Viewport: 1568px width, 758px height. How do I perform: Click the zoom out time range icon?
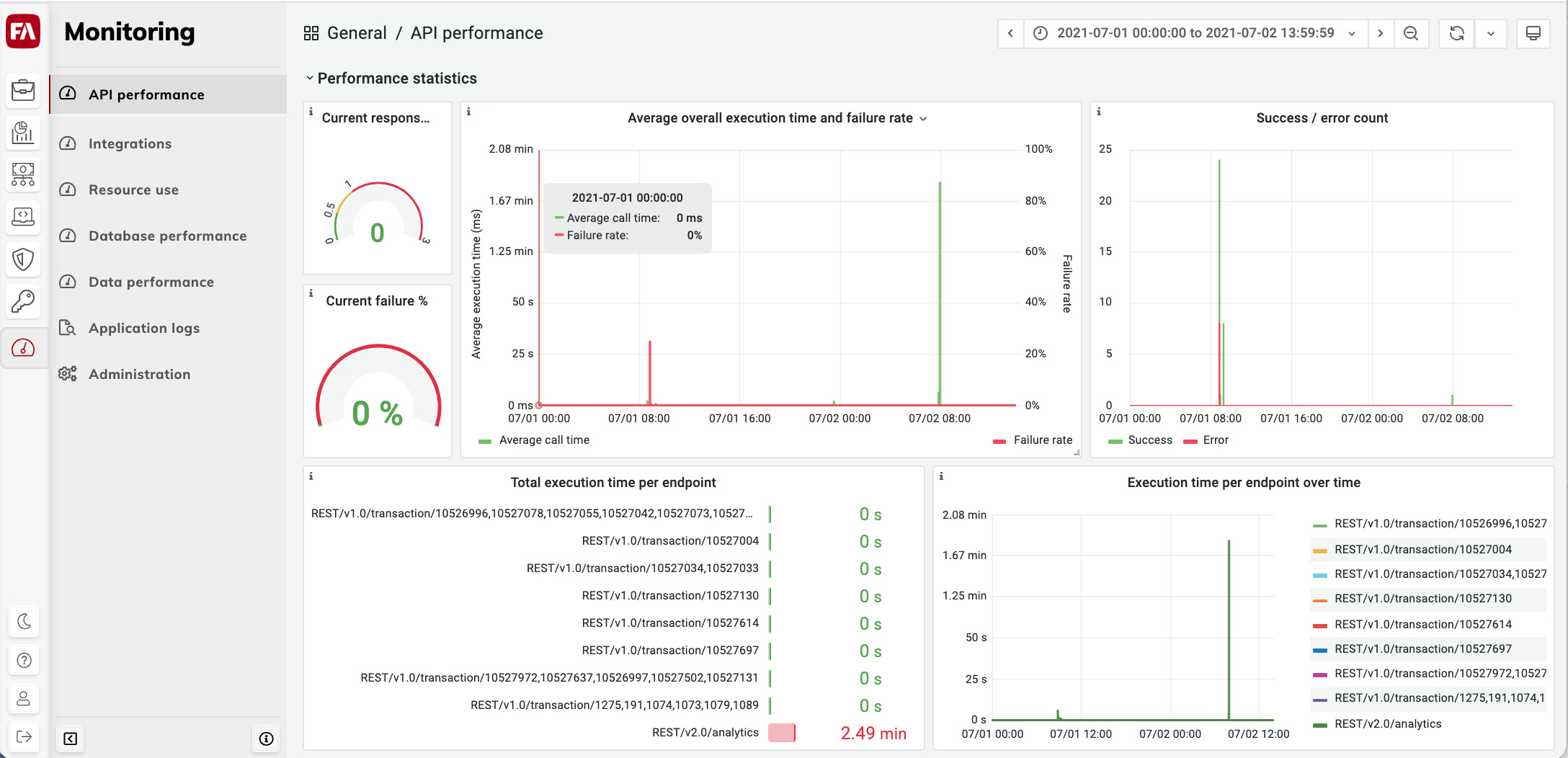coord(1411,33)
